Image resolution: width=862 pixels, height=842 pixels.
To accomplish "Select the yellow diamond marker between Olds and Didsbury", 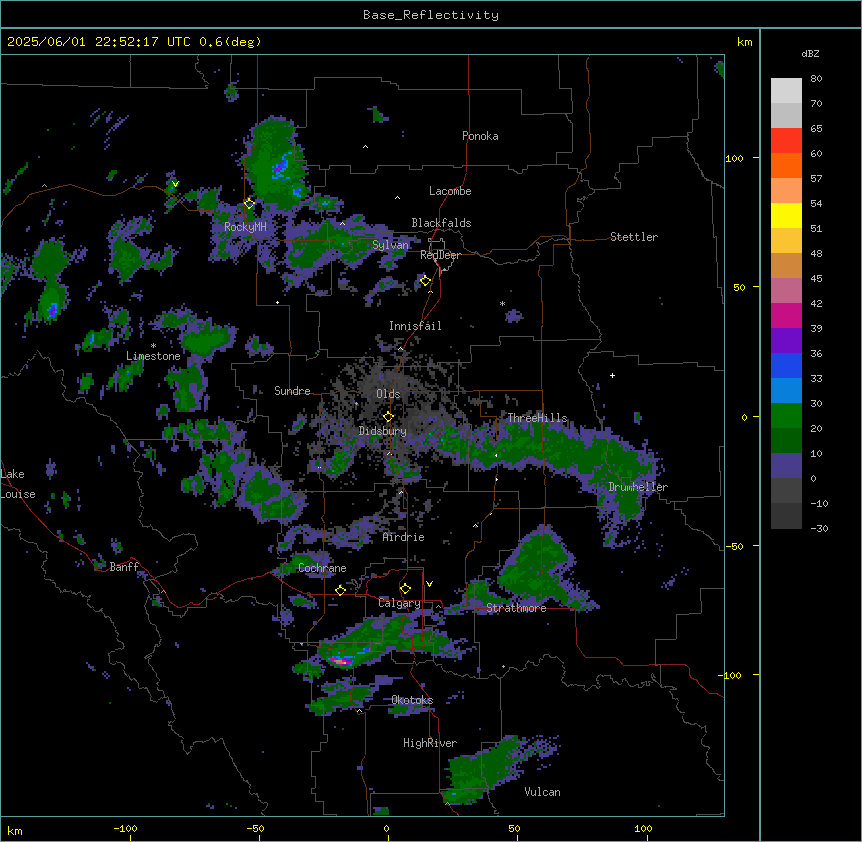I will 389,416.
